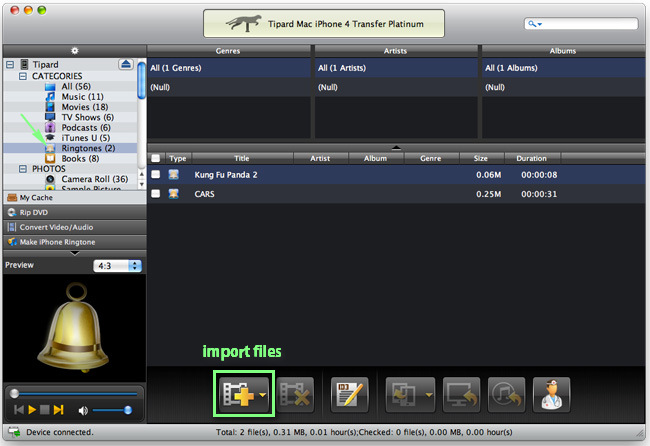The width and height of the screenshot is (650, 446).
Task: Select All (1 Genres) entry
Action: [x=229, y=68]
